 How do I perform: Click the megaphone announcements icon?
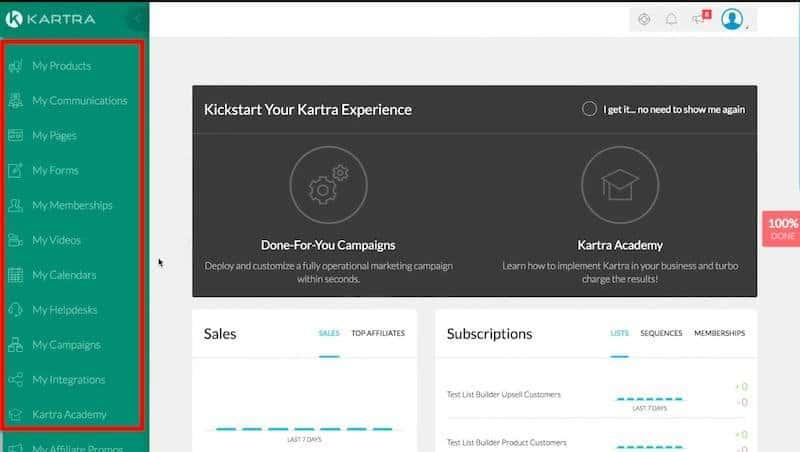(x=699, y=19)
